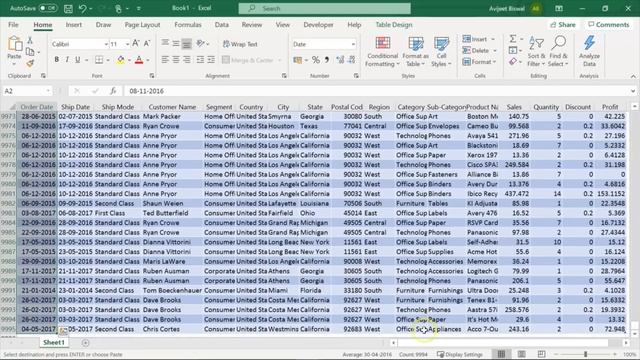Switch to Normal view icon
The width and height of the screenshot is (640, 360).
point(501,354)
